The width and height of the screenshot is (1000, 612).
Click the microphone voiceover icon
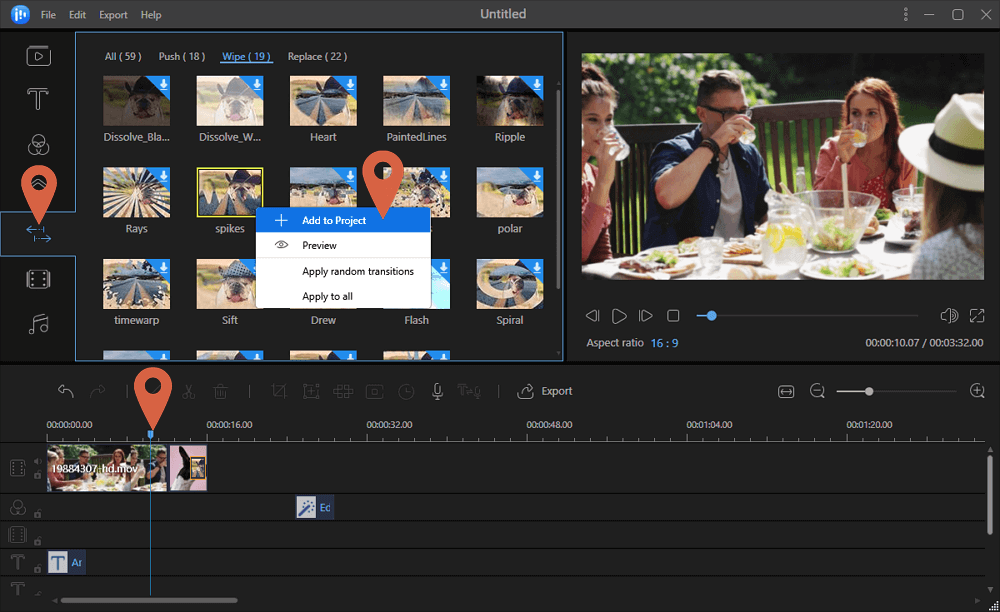(x=437, y=391)
